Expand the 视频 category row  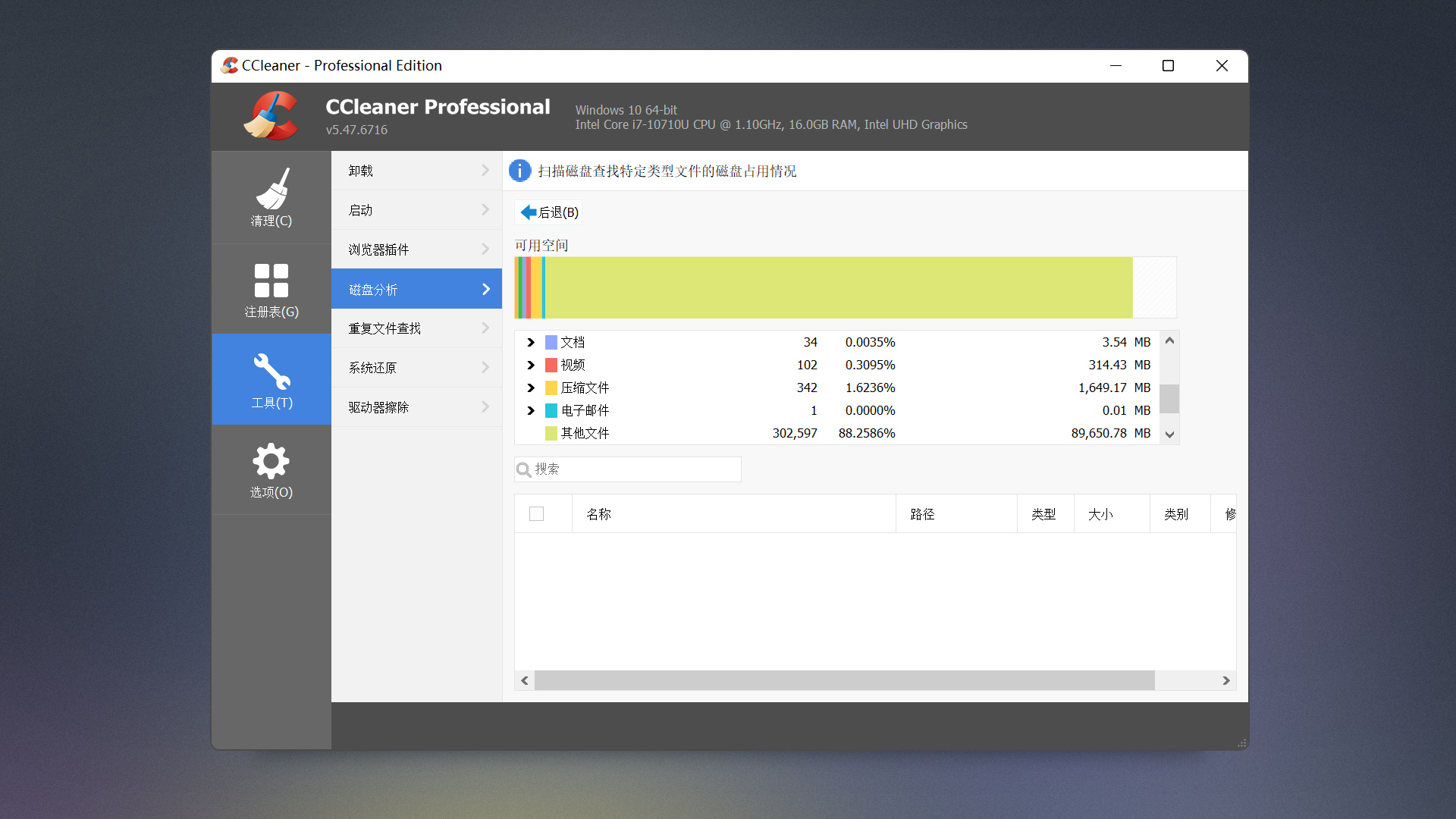point(530,365)
